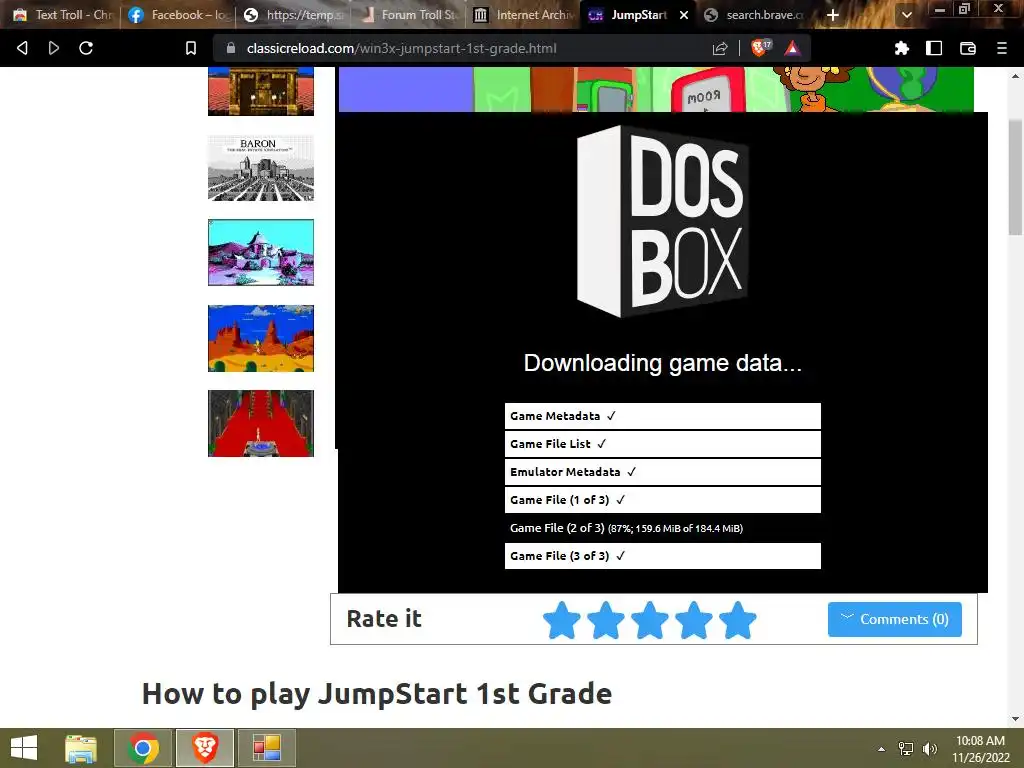Click the 'How to play JumpStart 1st Grade' heading
This screenshot has width=1024, height=768.
[377, 694]
